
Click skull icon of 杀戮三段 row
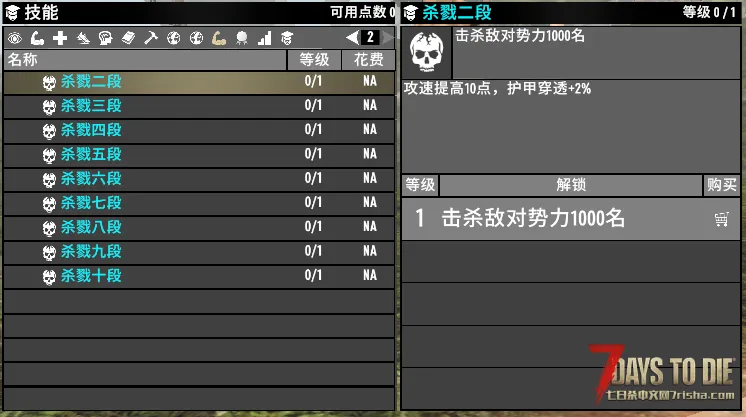pyautogui.click(x=49, y=107)
